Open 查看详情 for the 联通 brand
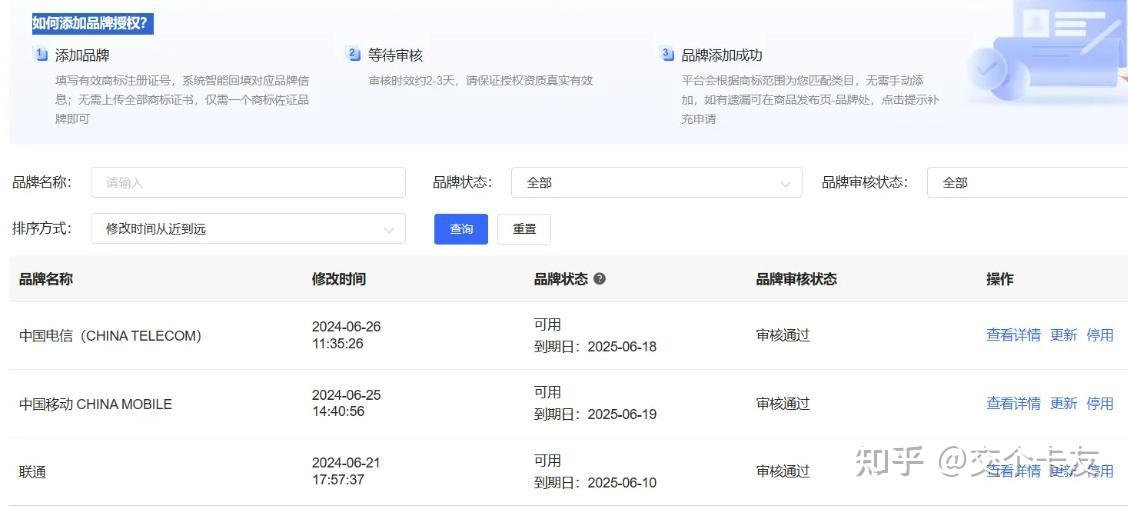The image size is (1128, 507). (1013, 472)
